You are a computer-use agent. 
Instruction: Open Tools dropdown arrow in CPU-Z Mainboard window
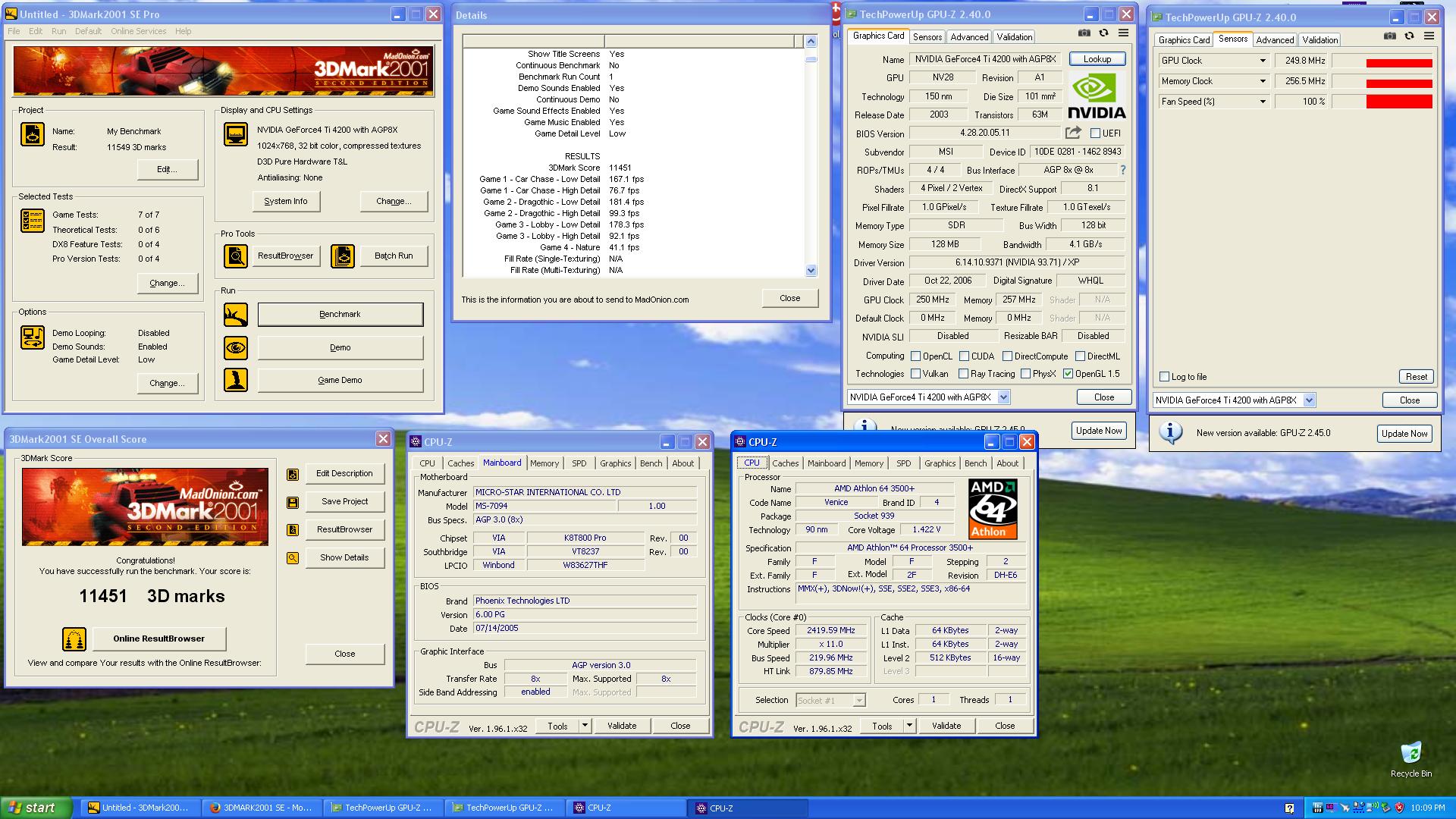click(x=585, y=726)
